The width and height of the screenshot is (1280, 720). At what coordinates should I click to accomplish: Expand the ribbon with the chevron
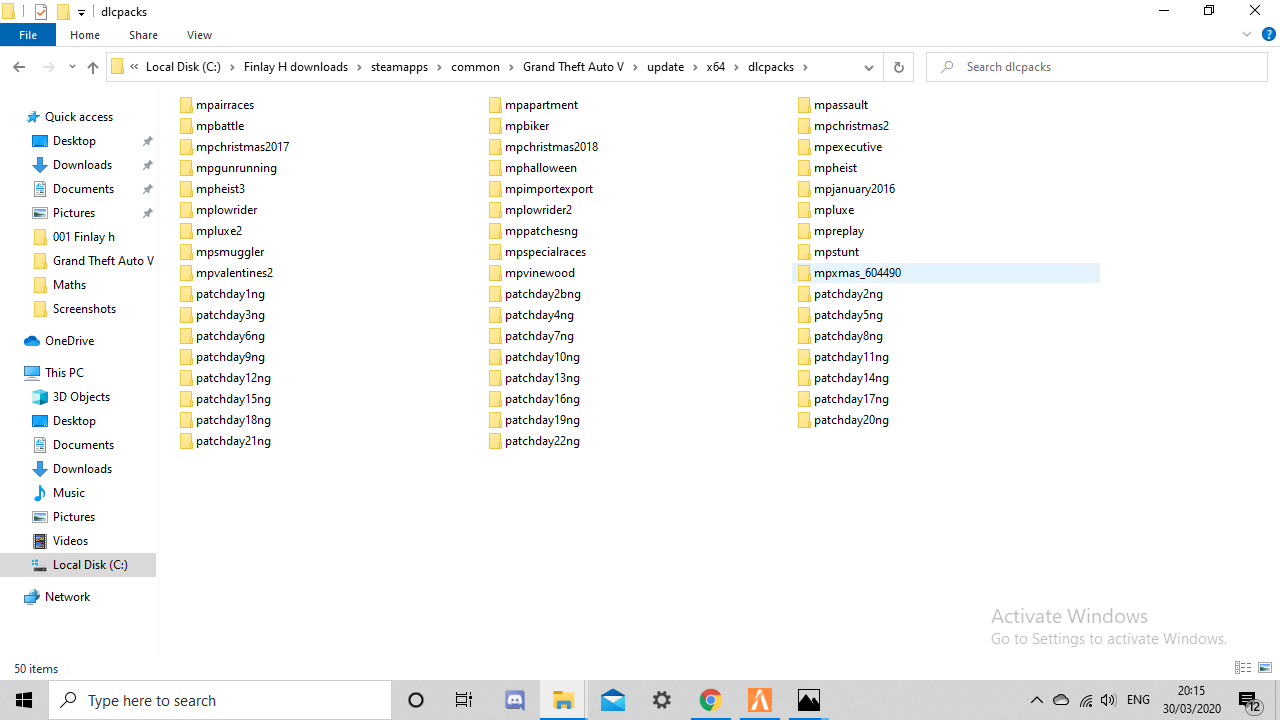click(x=1247, y=35)
